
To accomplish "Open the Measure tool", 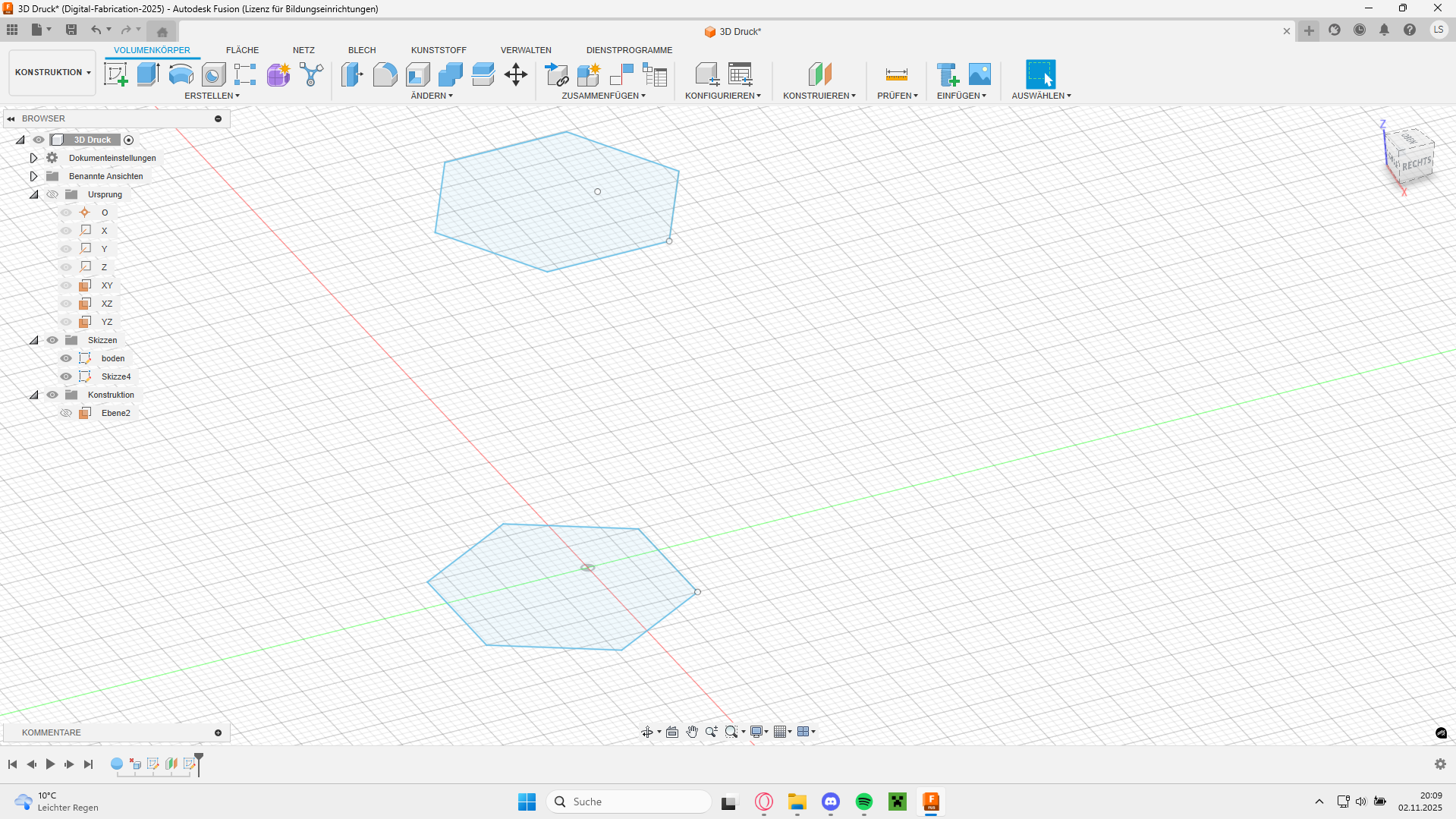I will [x=896, y=74].
